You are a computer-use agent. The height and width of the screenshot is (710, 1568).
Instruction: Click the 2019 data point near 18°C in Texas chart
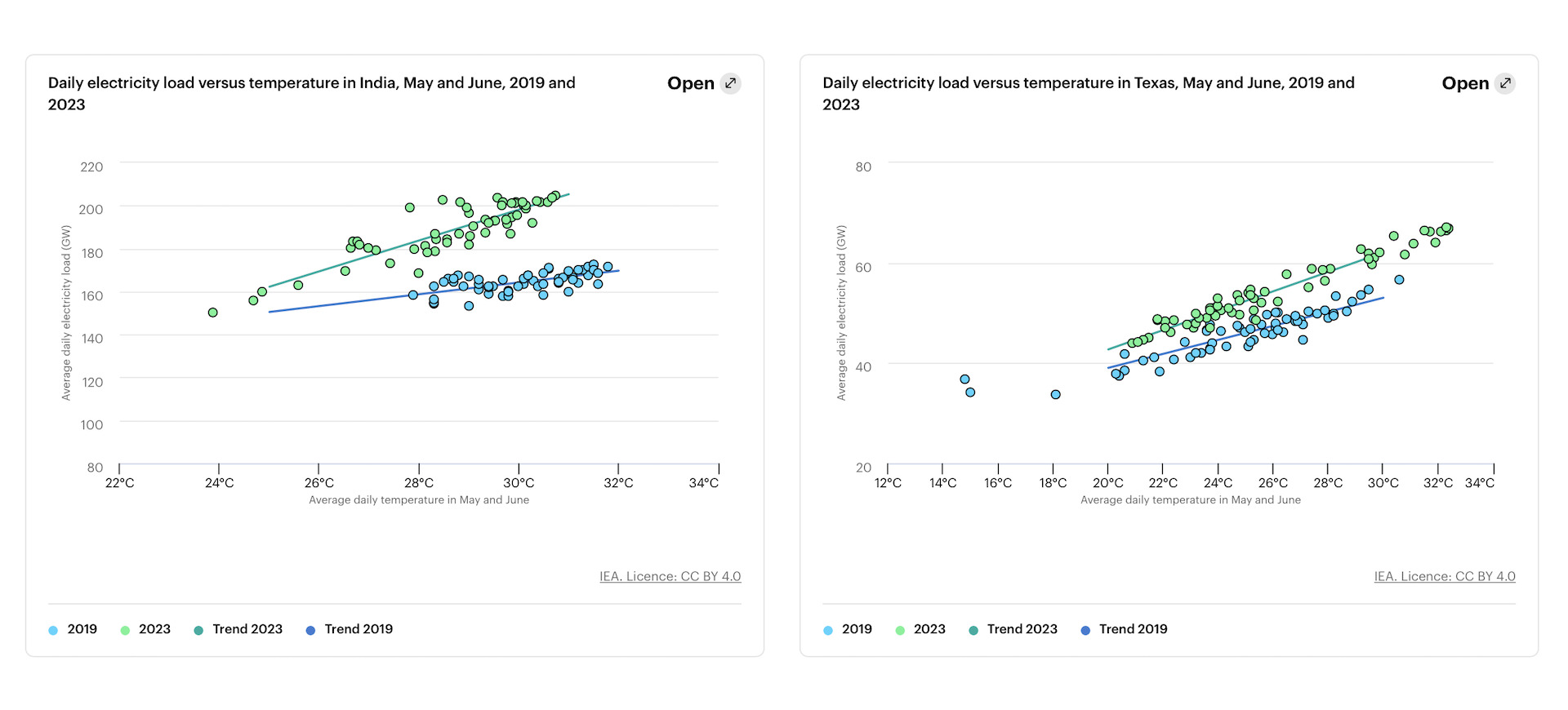pyautogui.click(x=1055, y=394)
